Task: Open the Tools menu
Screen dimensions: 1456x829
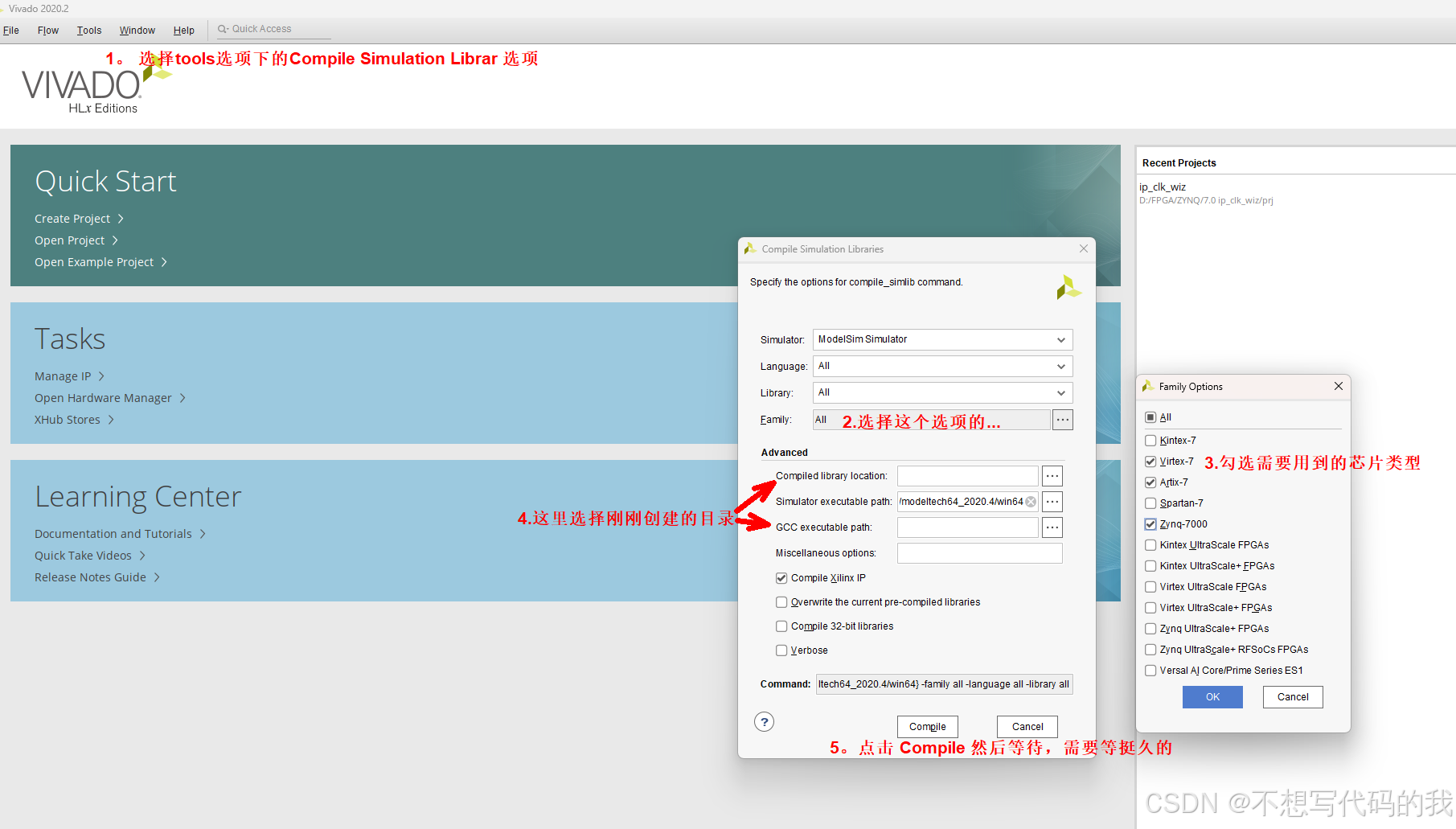Action: pos(89,31)
